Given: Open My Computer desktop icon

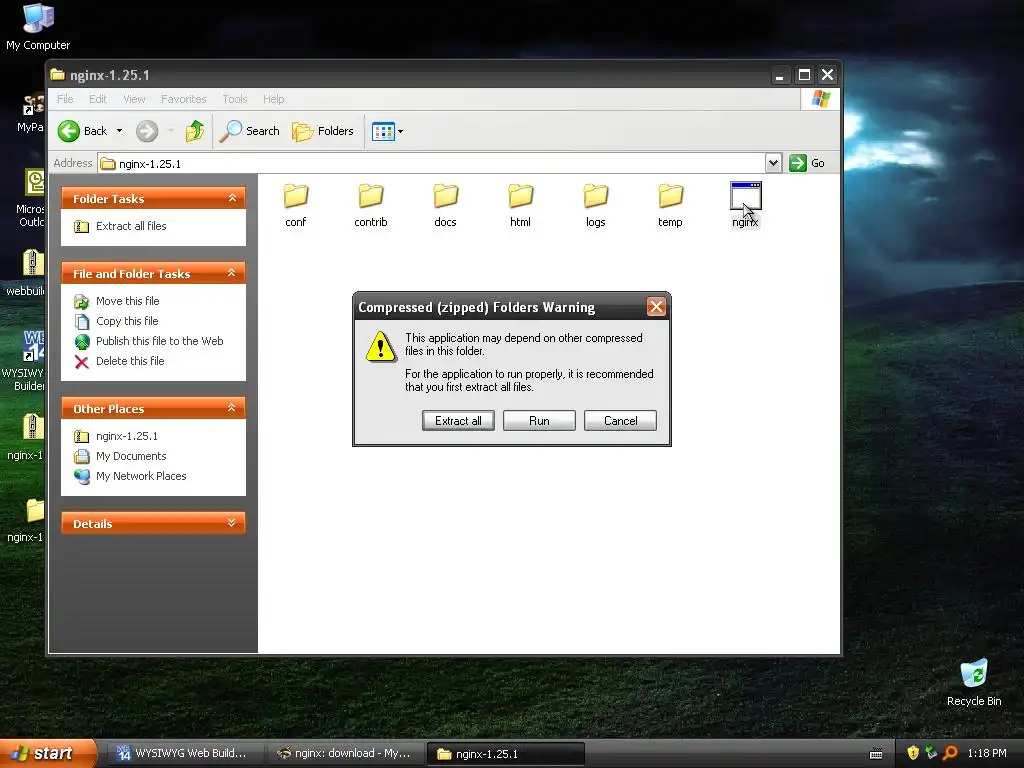Looking at the screenshot, I should [x=38, y=27].
